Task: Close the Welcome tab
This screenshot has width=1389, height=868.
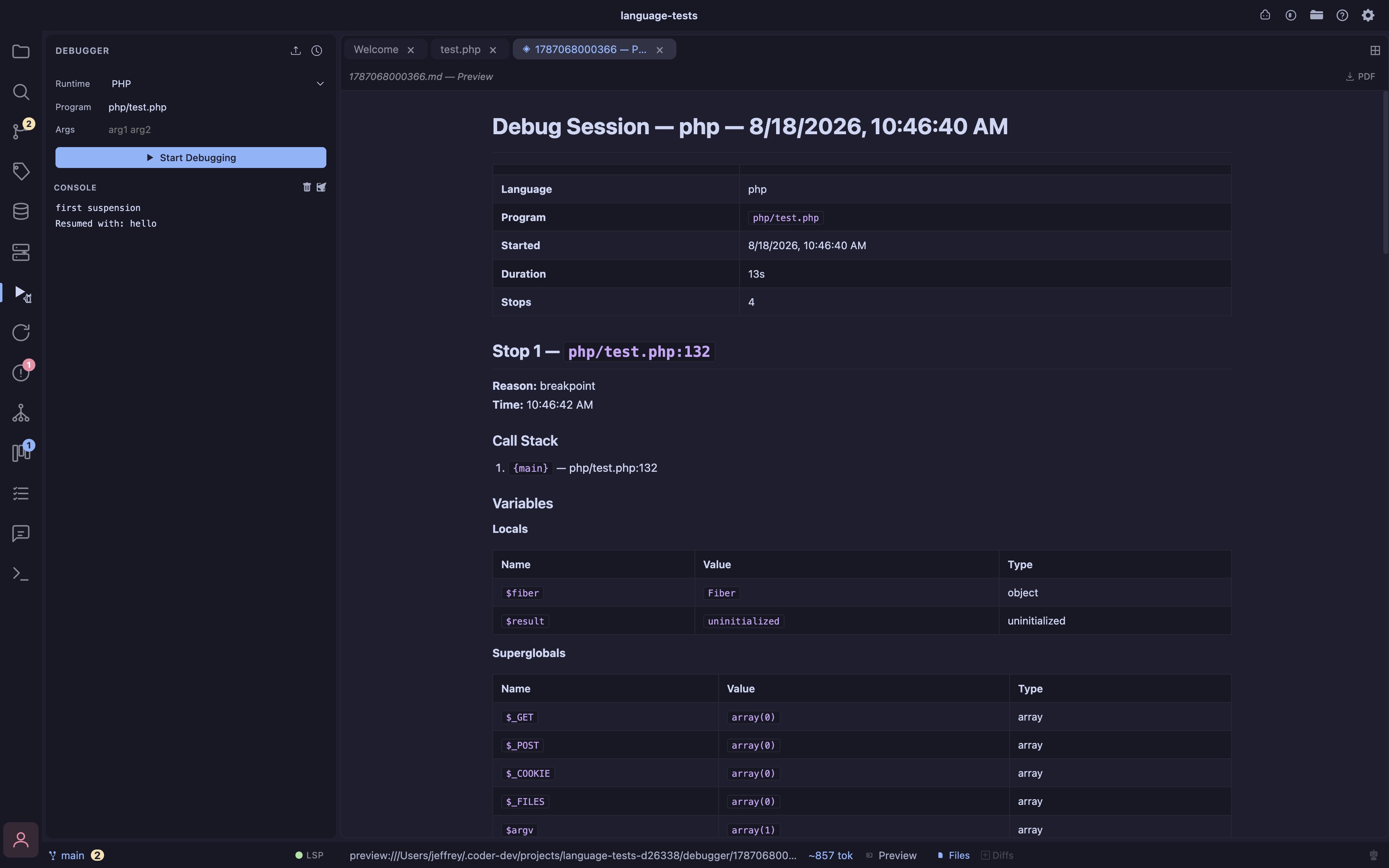Action: (411, 50)
